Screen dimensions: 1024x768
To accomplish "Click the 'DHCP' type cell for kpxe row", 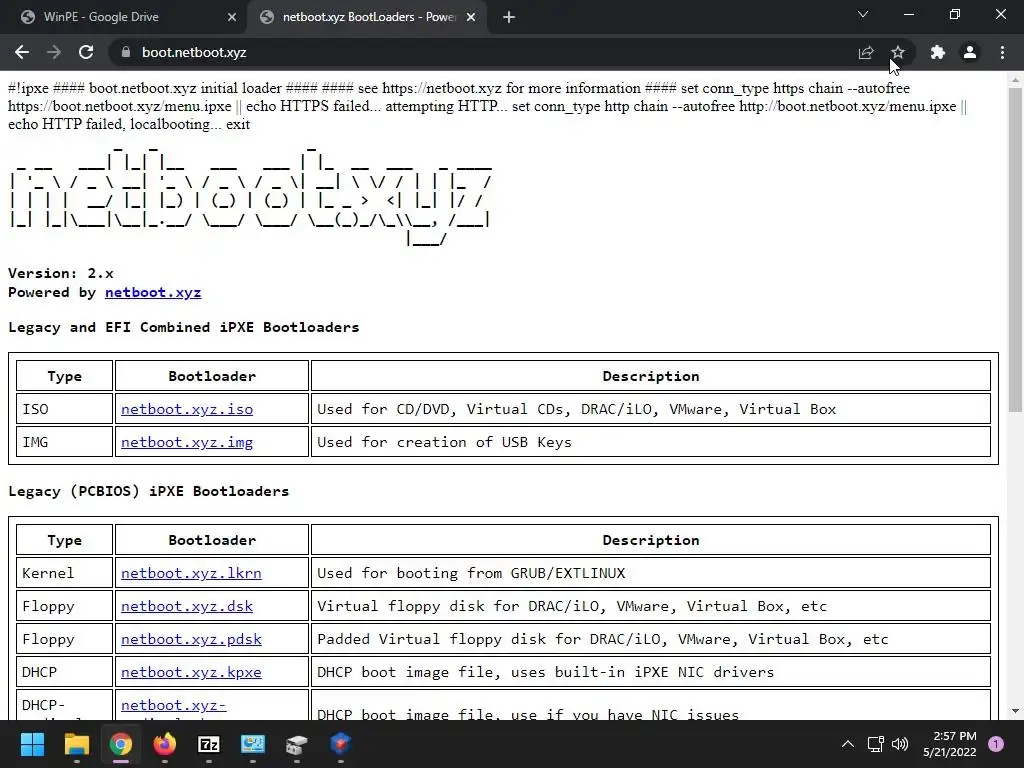I will (64, 672).
